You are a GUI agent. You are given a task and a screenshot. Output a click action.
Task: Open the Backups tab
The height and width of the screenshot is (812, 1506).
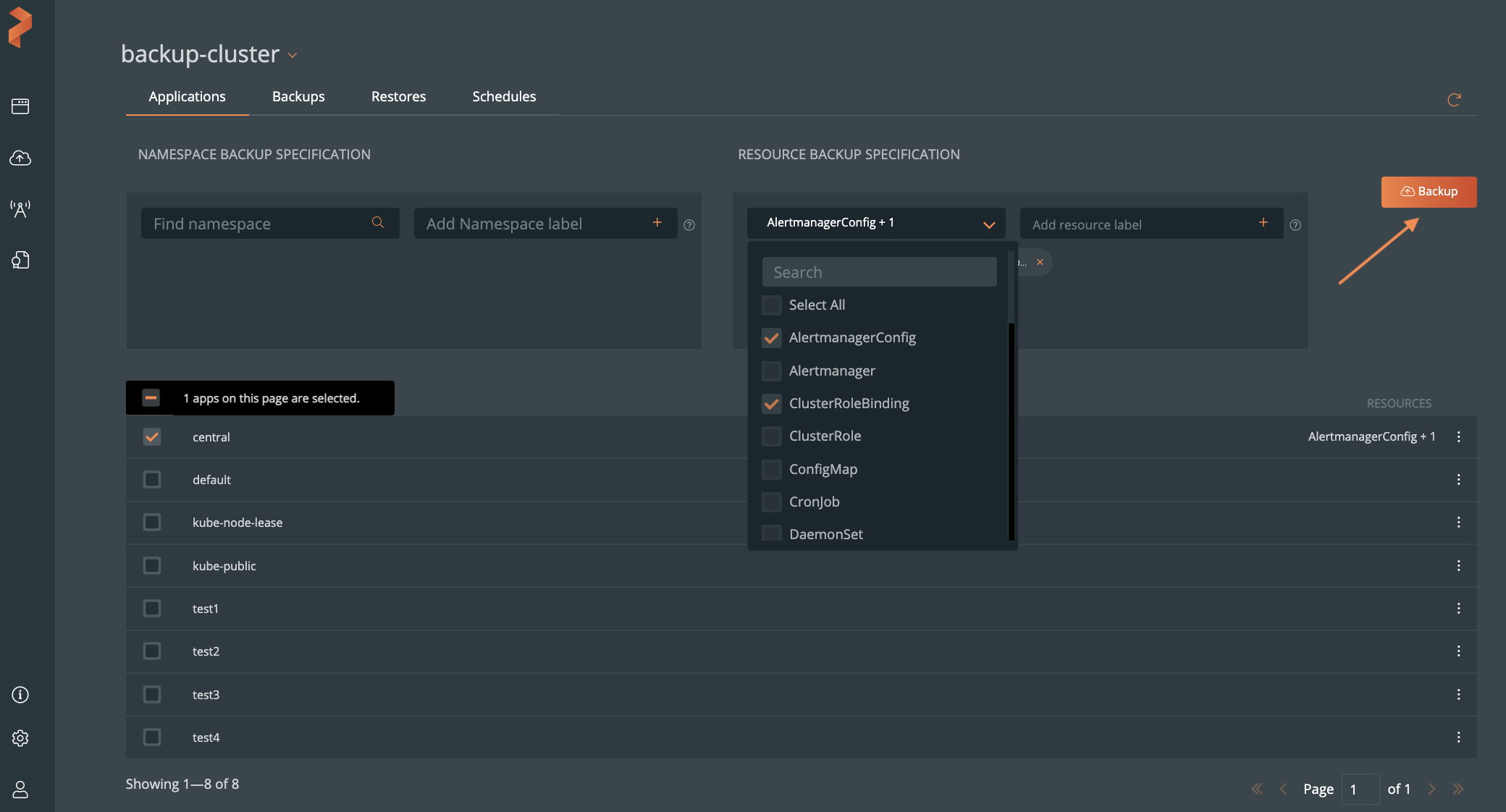click(x=298, y=97)
